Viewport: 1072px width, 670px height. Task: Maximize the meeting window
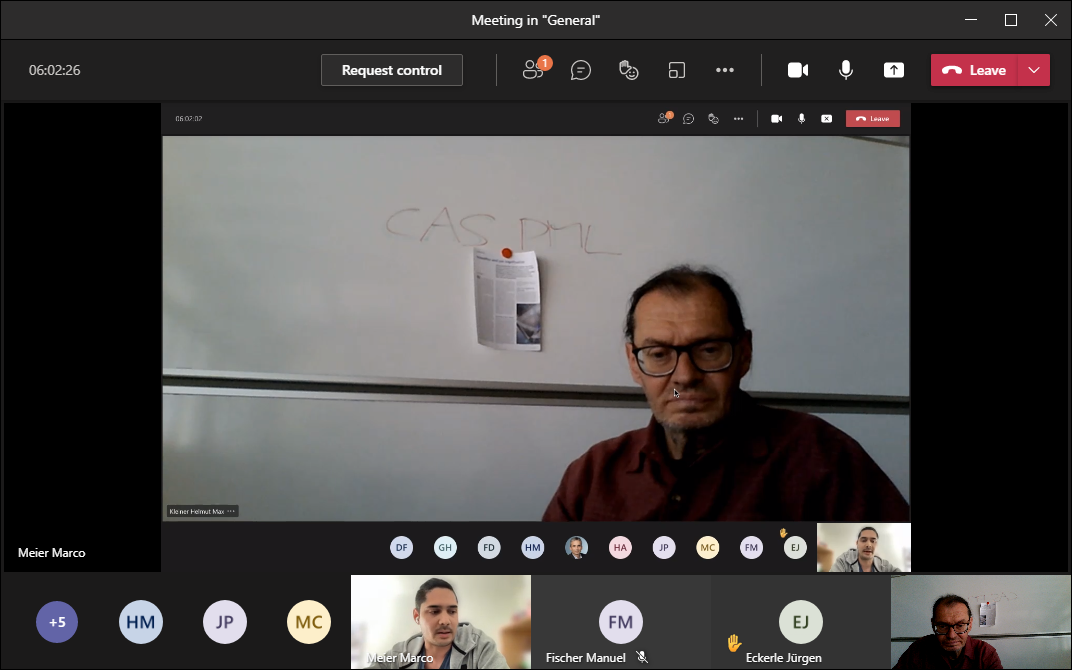pyautogui.click(x=1011, y=20)
